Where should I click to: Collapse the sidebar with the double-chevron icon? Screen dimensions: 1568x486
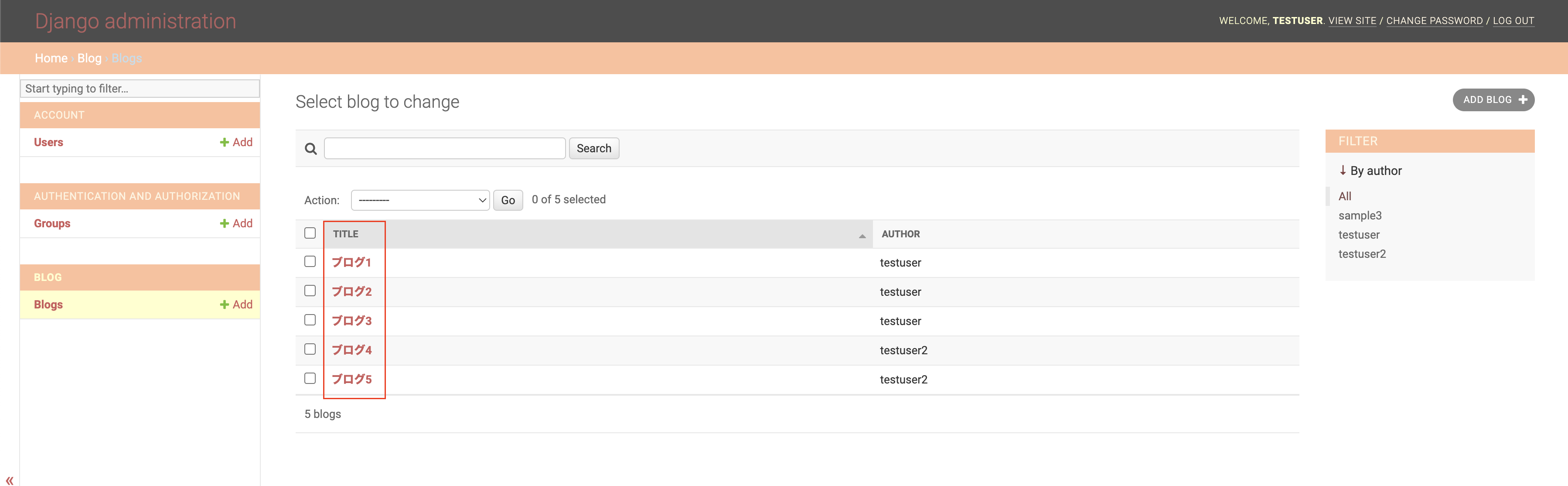pos(10,480)
